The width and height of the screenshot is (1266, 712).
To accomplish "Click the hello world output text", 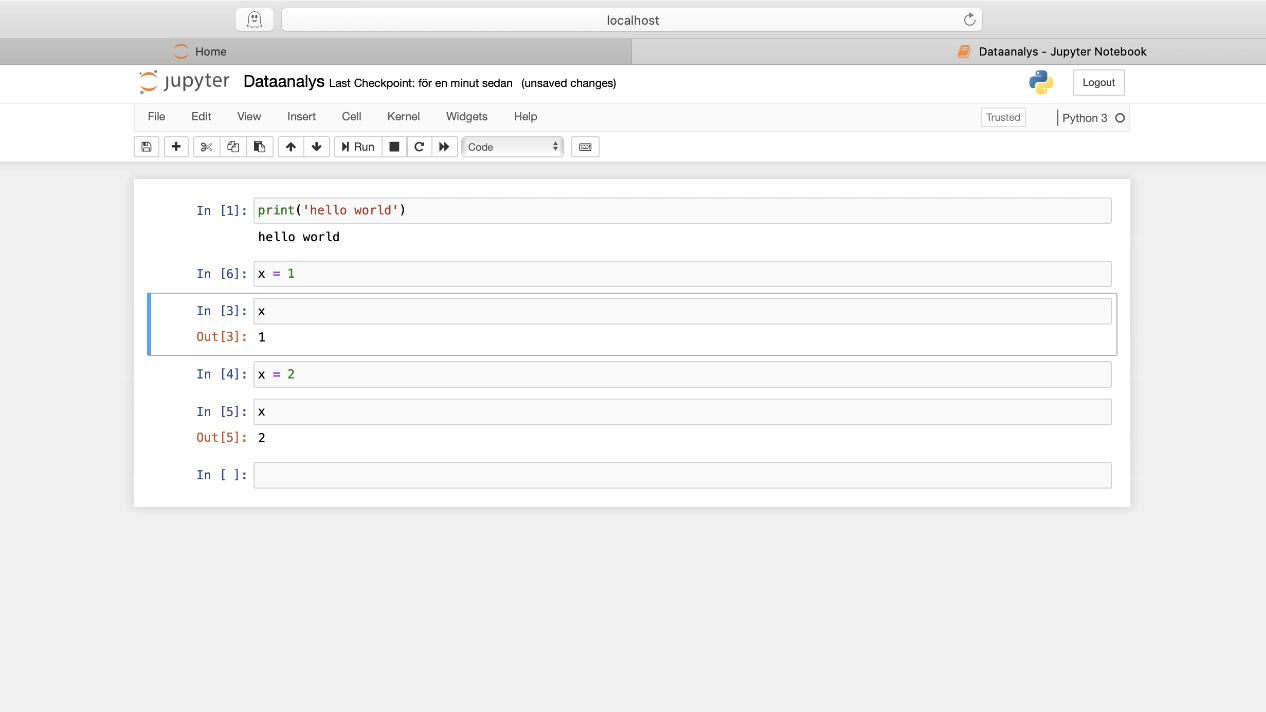I will click(x=299, y=237).
